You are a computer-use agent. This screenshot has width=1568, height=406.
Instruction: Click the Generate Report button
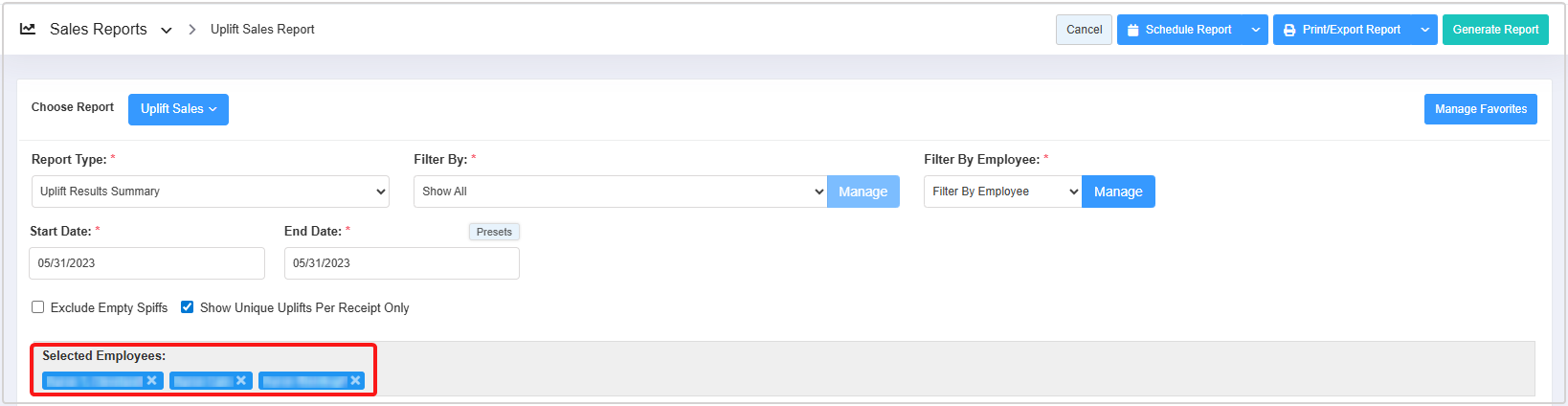click(1495, 30)
